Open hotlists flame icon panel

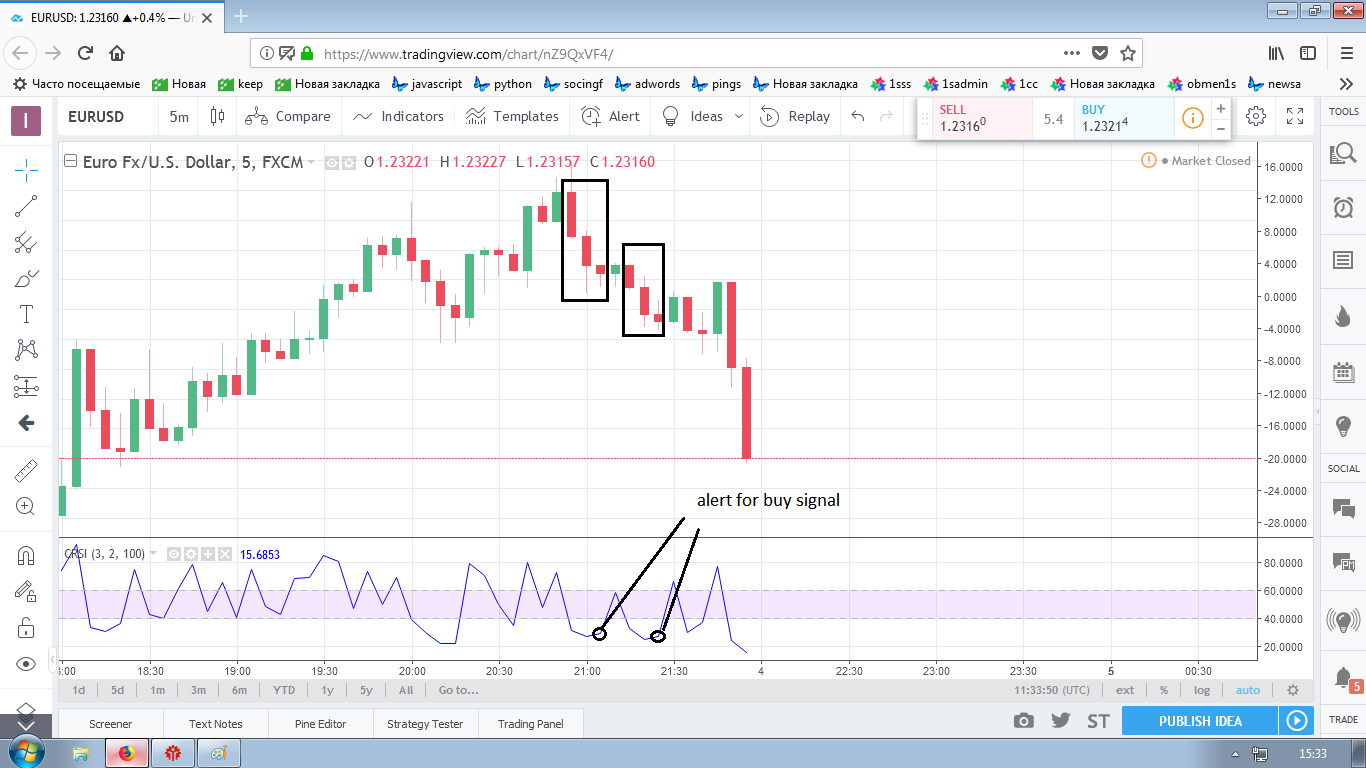tap(1343, 316)
